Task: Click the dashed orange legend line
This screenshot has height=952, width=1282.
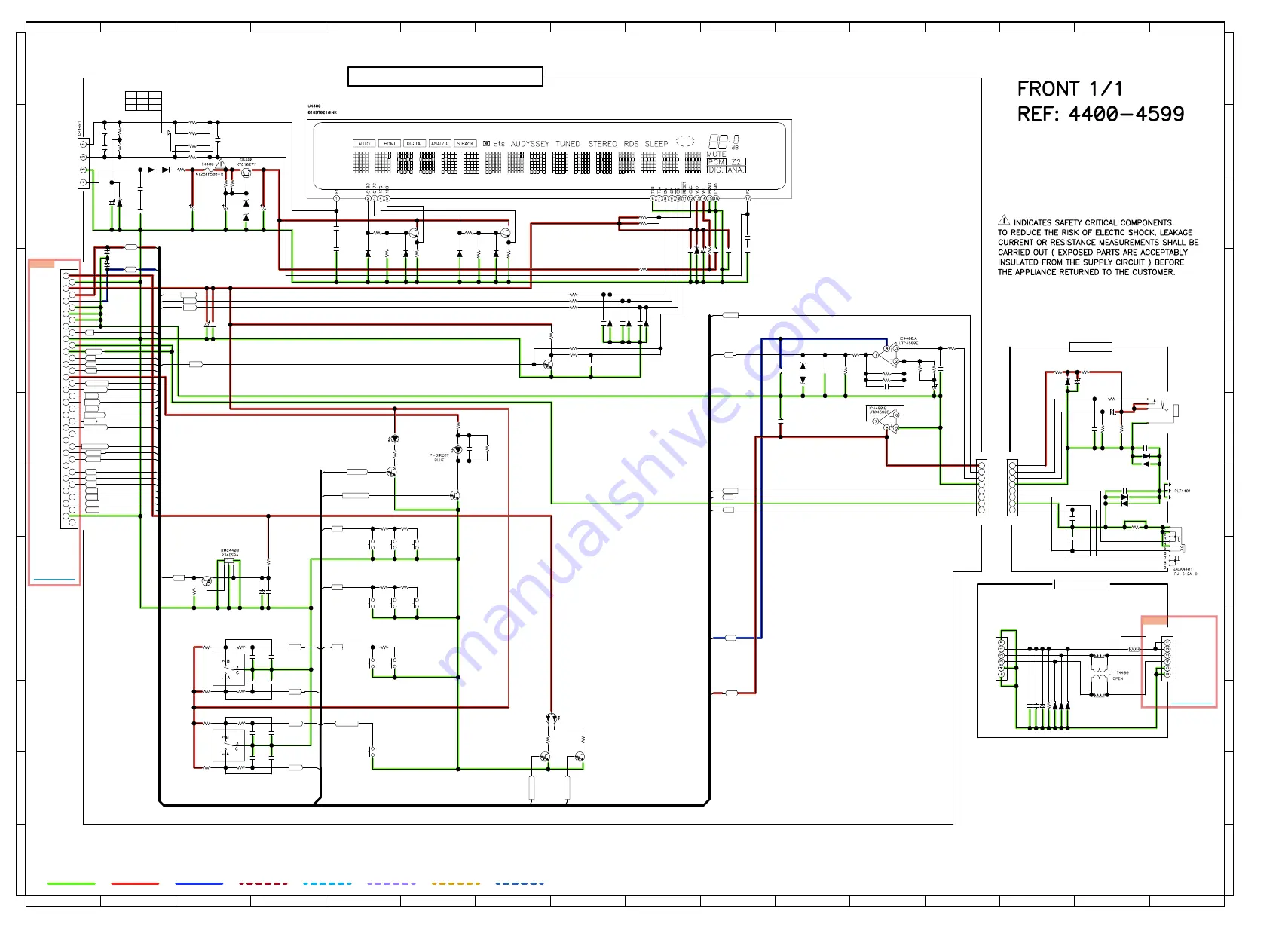Action: (x=456, y=883)
